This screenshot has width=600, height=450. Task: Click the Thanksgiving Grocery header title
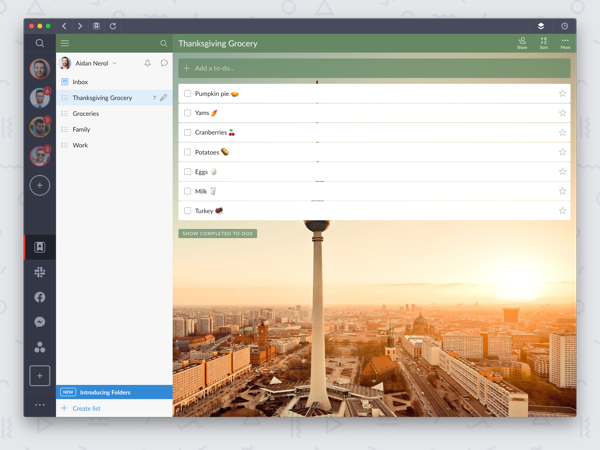pyautogui.click(x=218, y=44)
